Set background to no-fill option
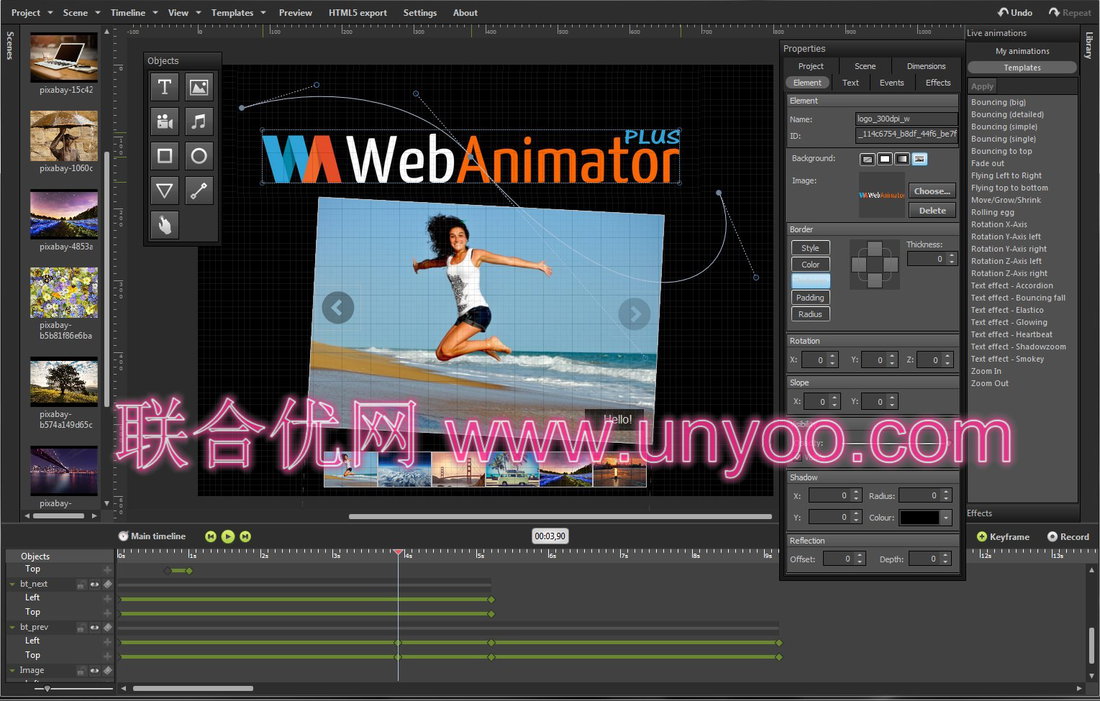 point(868,159)
